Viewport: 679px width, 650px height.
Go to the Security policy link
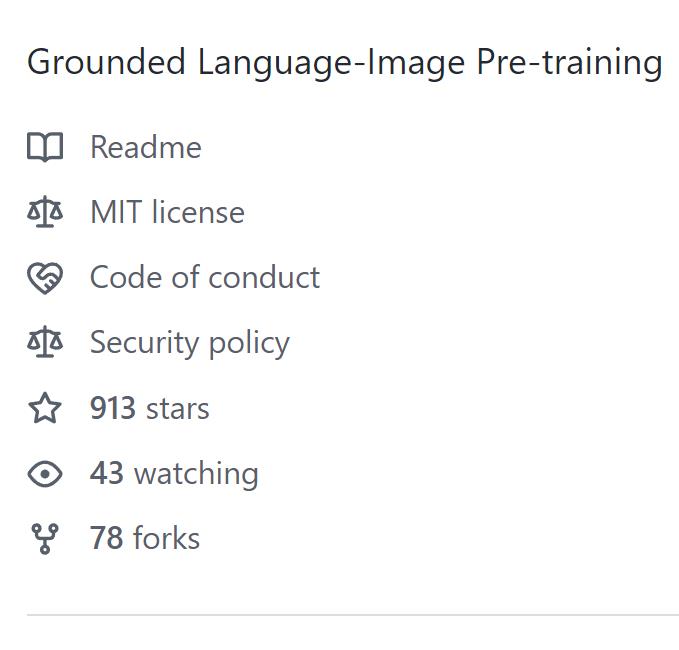tap(190, 343)
